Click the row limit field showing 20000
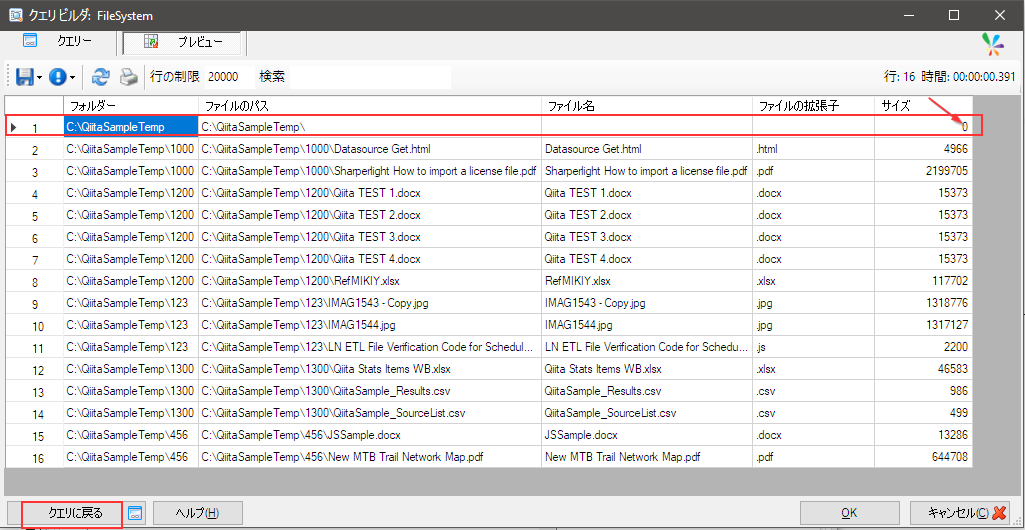1025x530 pixels. pyautogui.click(x=229, y=77)
